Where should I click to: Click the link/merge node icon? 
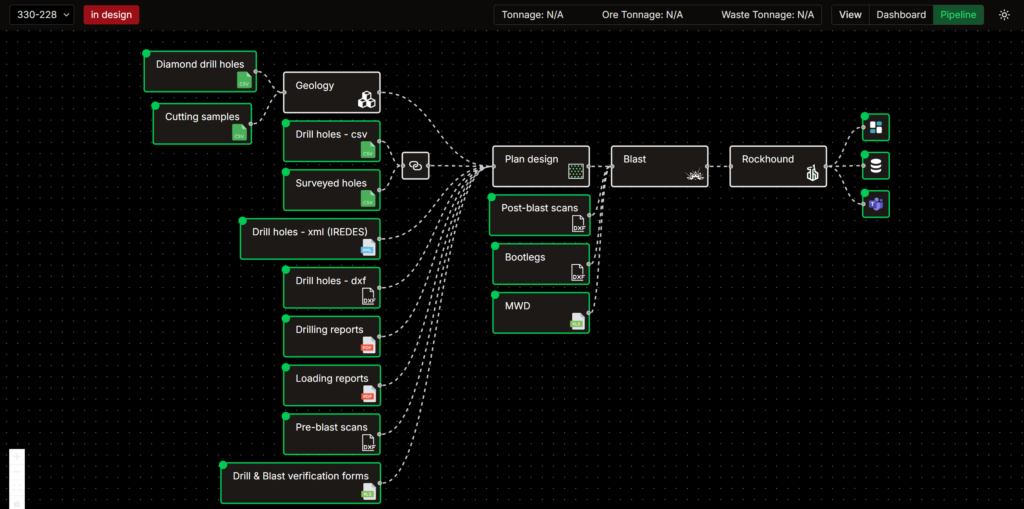[415, 166]
